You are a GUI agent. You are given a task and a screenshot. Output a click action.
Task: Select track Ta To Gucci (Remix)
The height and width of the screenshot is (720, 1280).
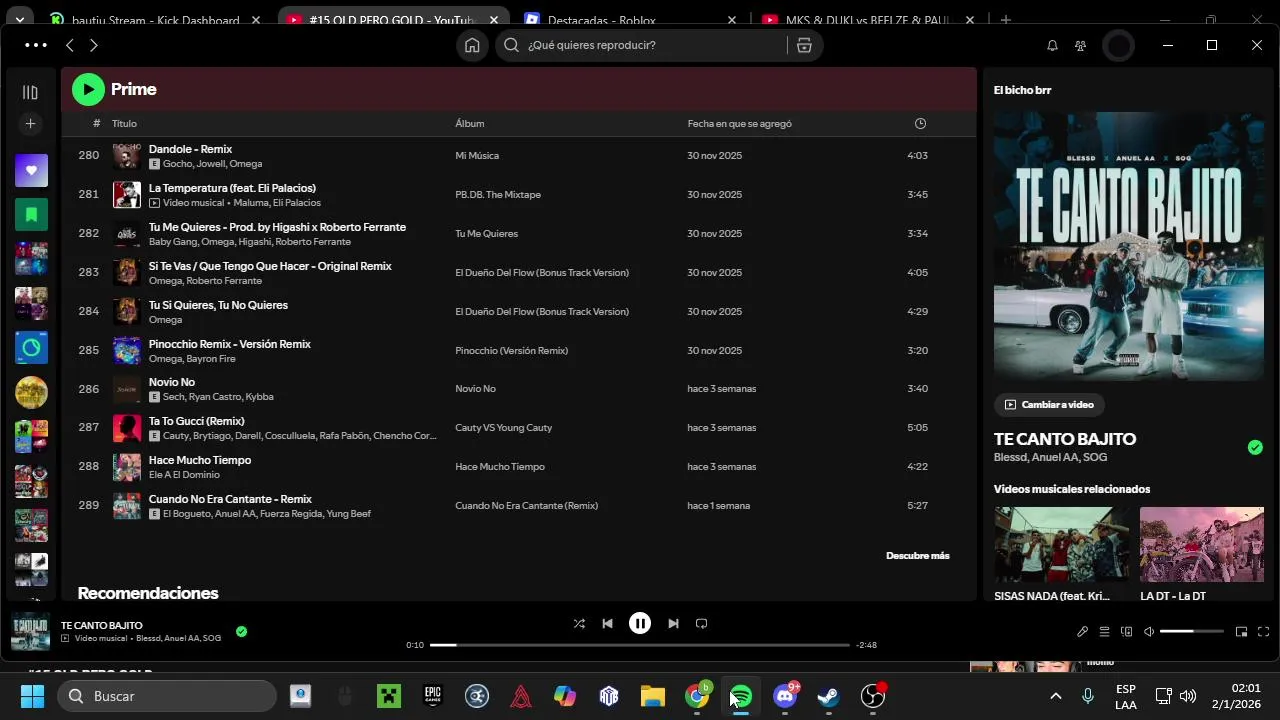point(196,421)
